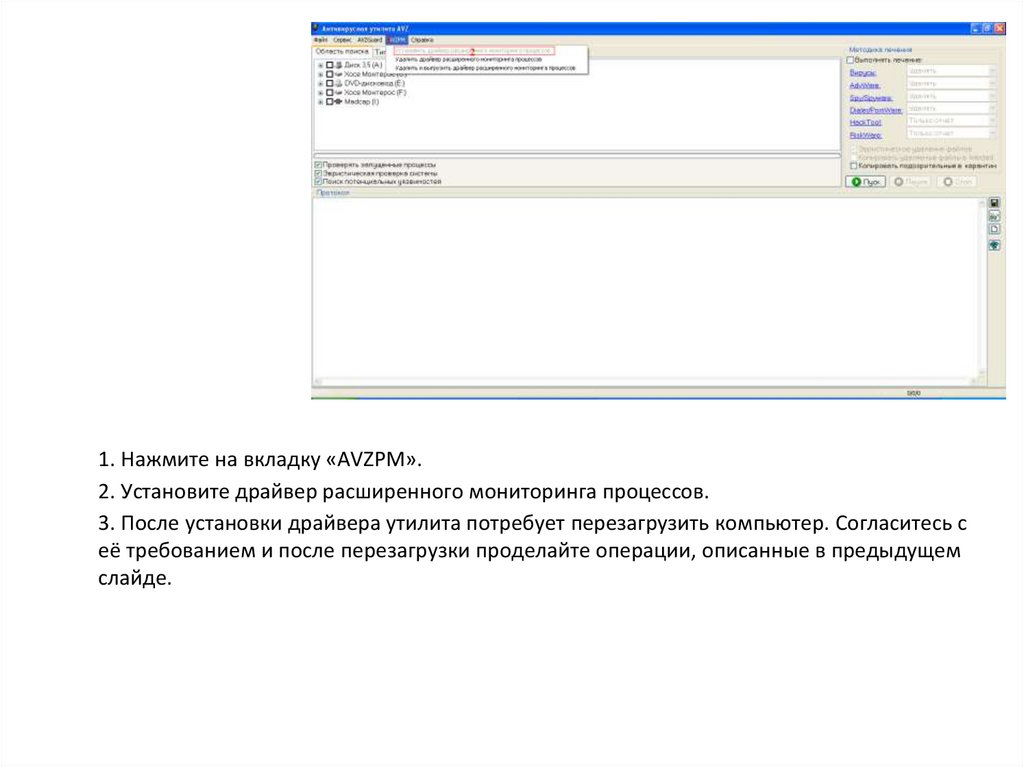Expand the Диск 3,5 (A:) tree node

[x=320, y=65]
